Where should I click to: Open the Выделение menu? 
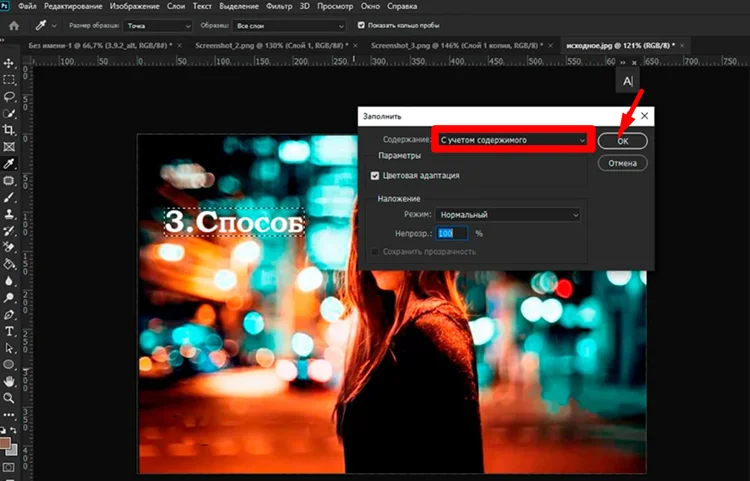[x=239, y=6]
